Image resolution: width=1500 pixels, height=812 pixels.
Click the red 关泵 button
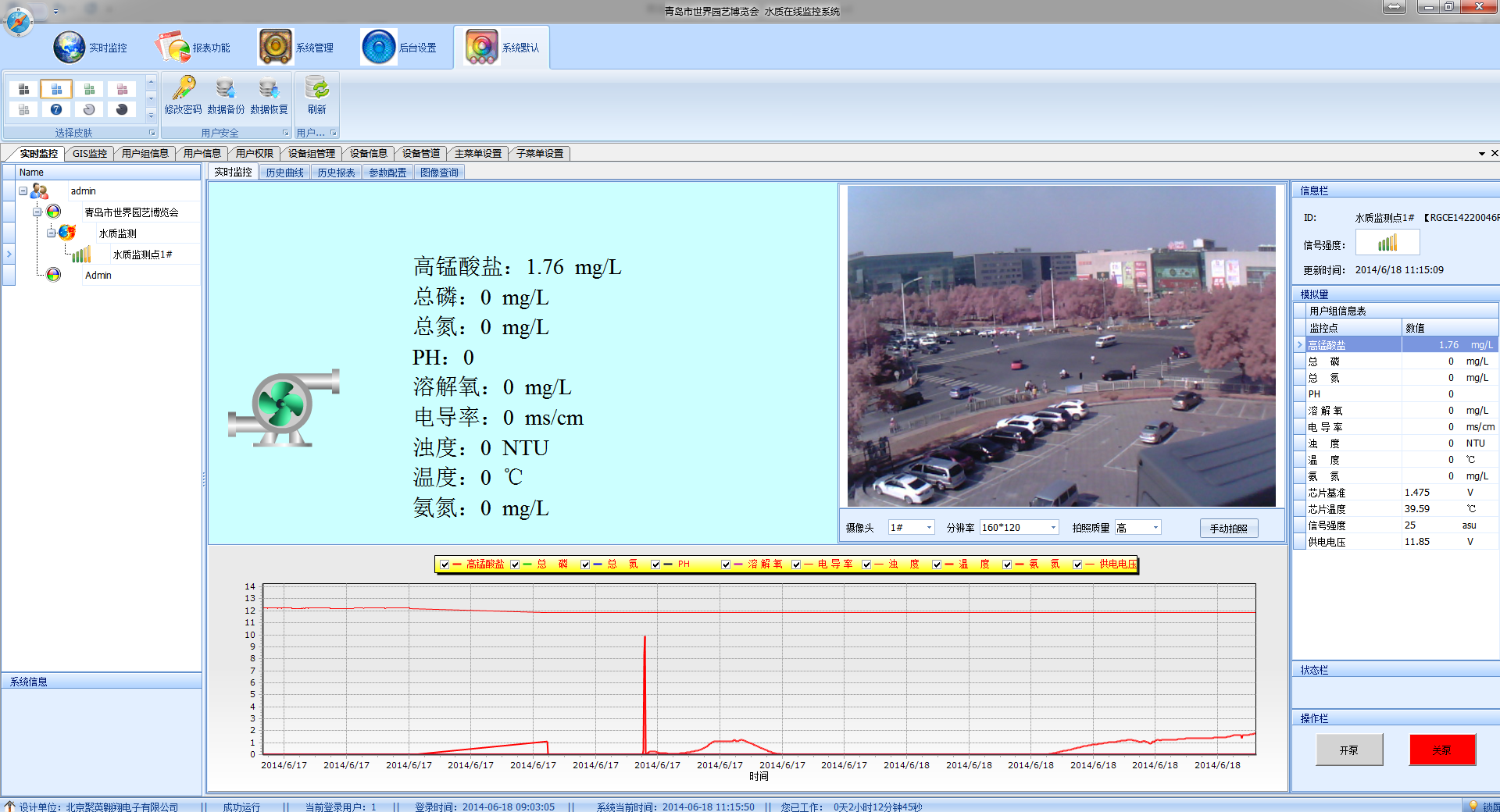click(x=1441, y=750)
